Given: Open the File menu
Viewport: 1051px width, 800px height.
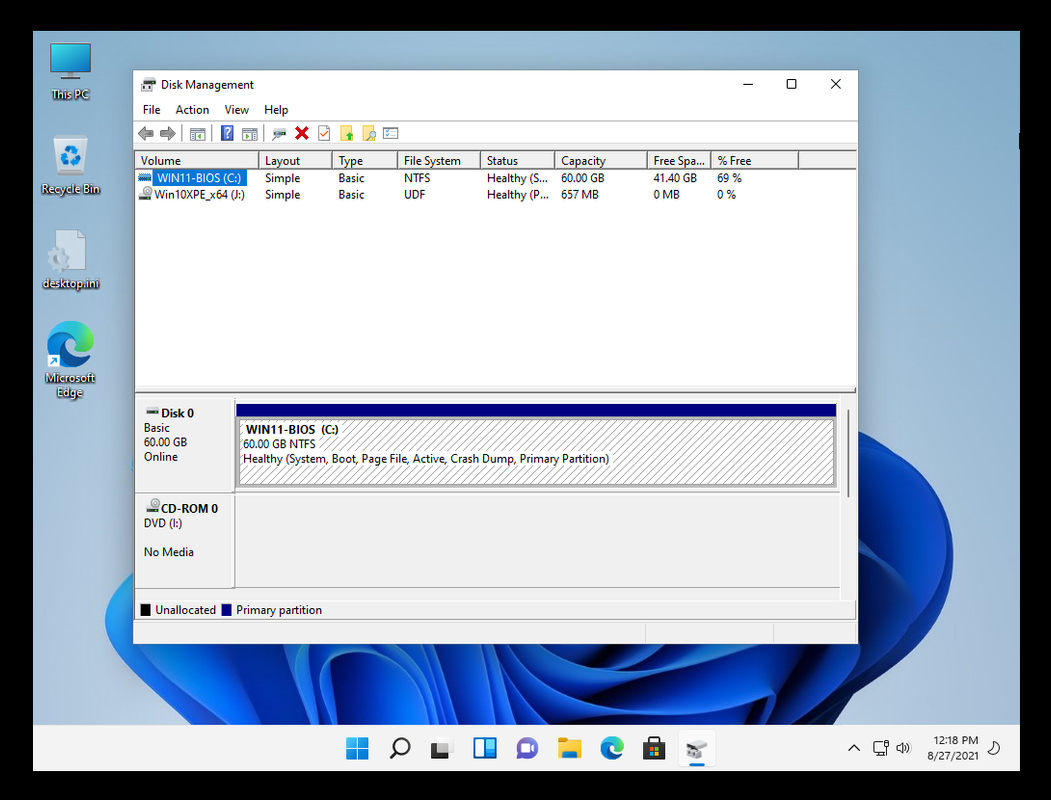Looking at the screenshot, I should point(151,110).
